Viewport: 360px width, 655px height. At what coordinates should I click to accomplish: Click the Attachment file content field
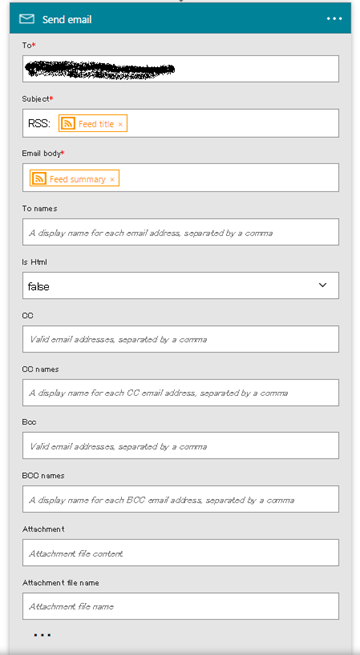click(x=180, y=553)
